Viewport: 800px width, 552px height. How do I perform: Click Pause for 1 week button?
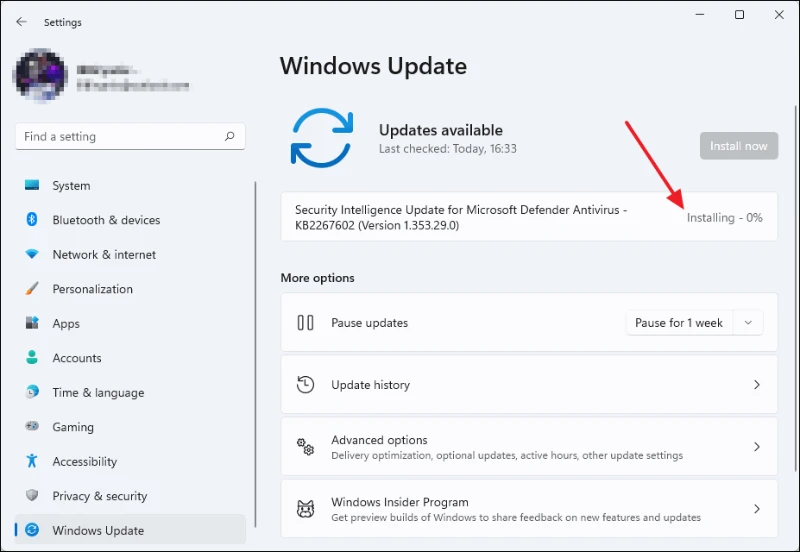coord(679,322)
